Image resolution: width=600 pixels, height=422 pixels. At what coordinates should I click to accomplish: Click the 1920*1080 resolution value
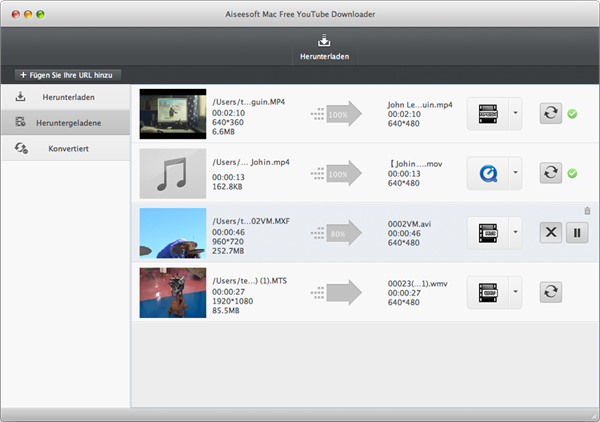233,301
